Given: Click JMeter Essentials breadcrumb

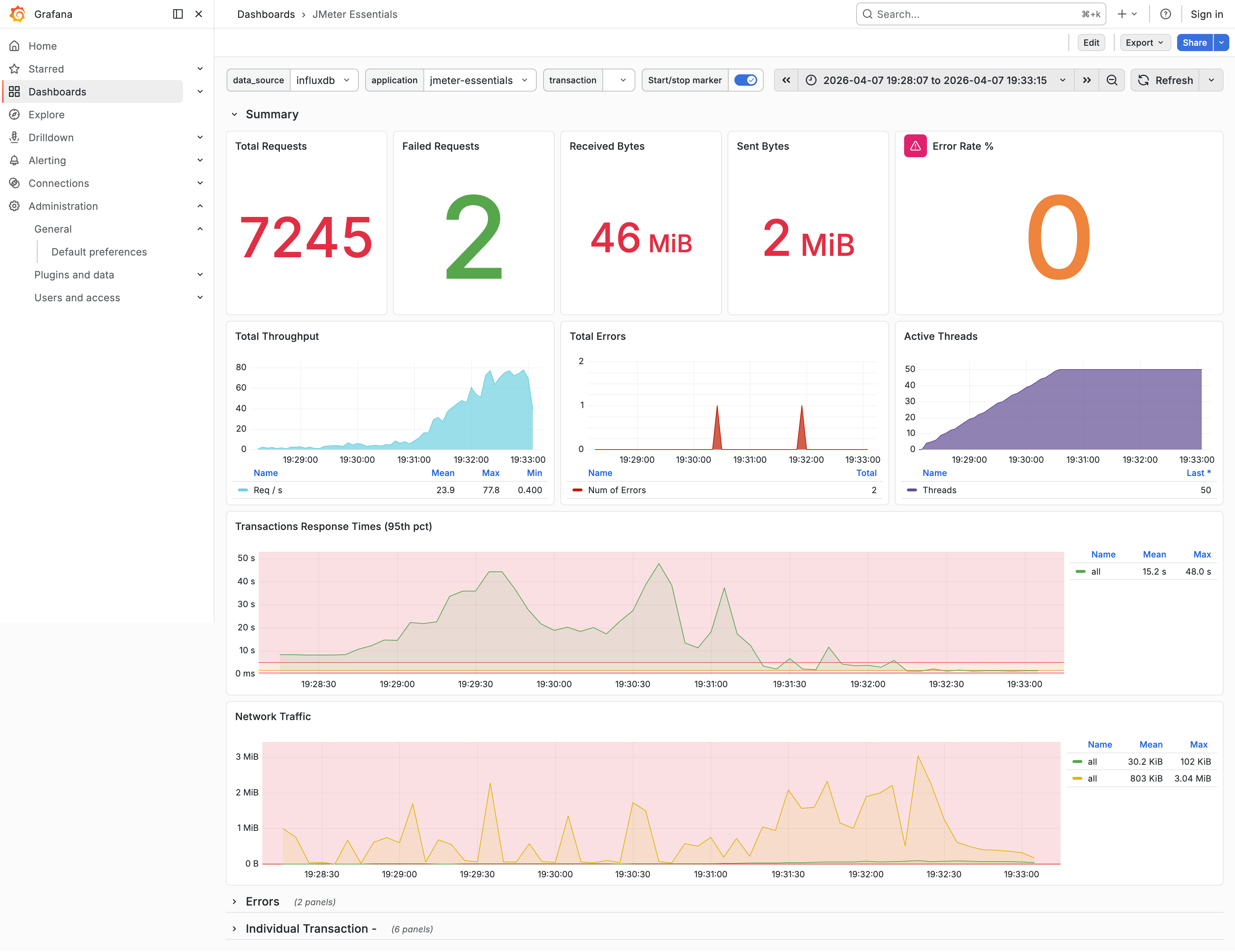Looking at the screenshot, I should (x=354, y=14).
